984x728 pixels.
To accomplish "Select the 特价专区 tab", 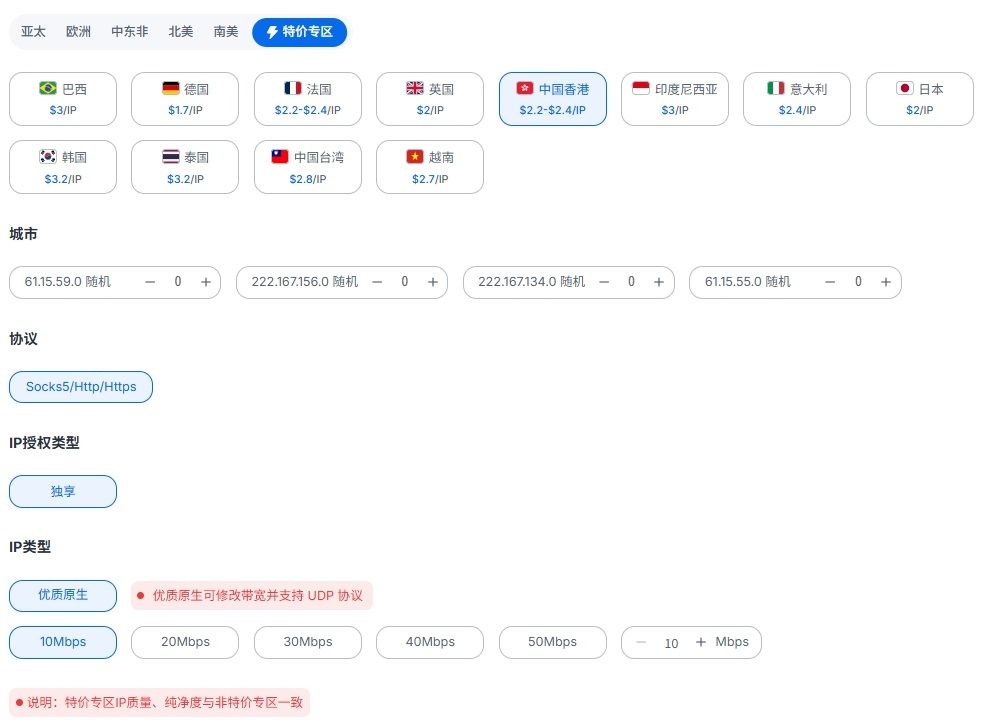I will 299,32.
